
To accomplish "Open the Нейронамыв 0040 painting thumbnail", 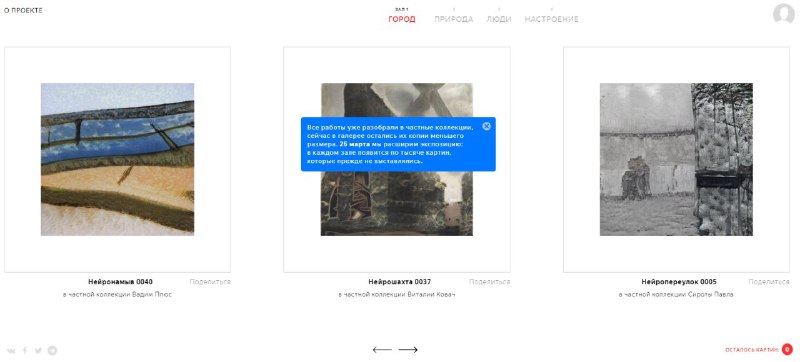I will click(x=117, y=159).
